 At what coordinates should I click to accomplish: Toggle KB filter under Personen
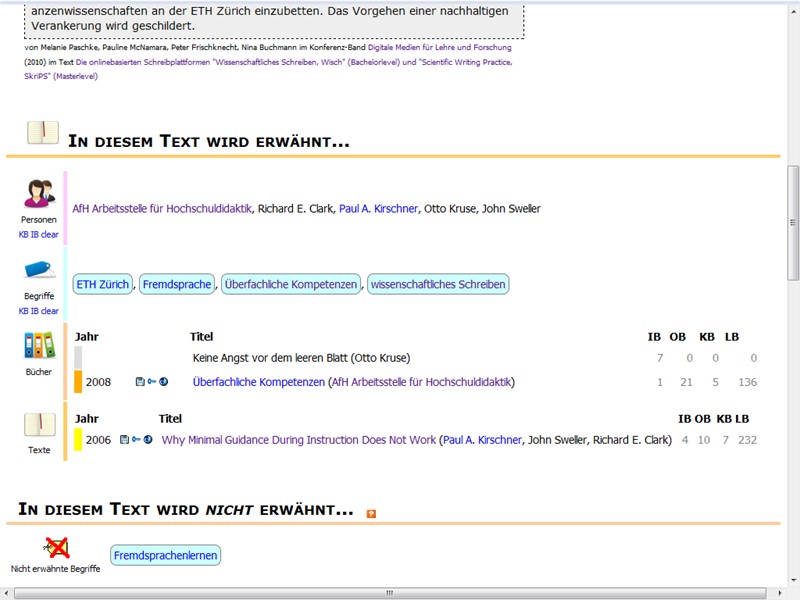pyautogui.click(x=23, y=234)
